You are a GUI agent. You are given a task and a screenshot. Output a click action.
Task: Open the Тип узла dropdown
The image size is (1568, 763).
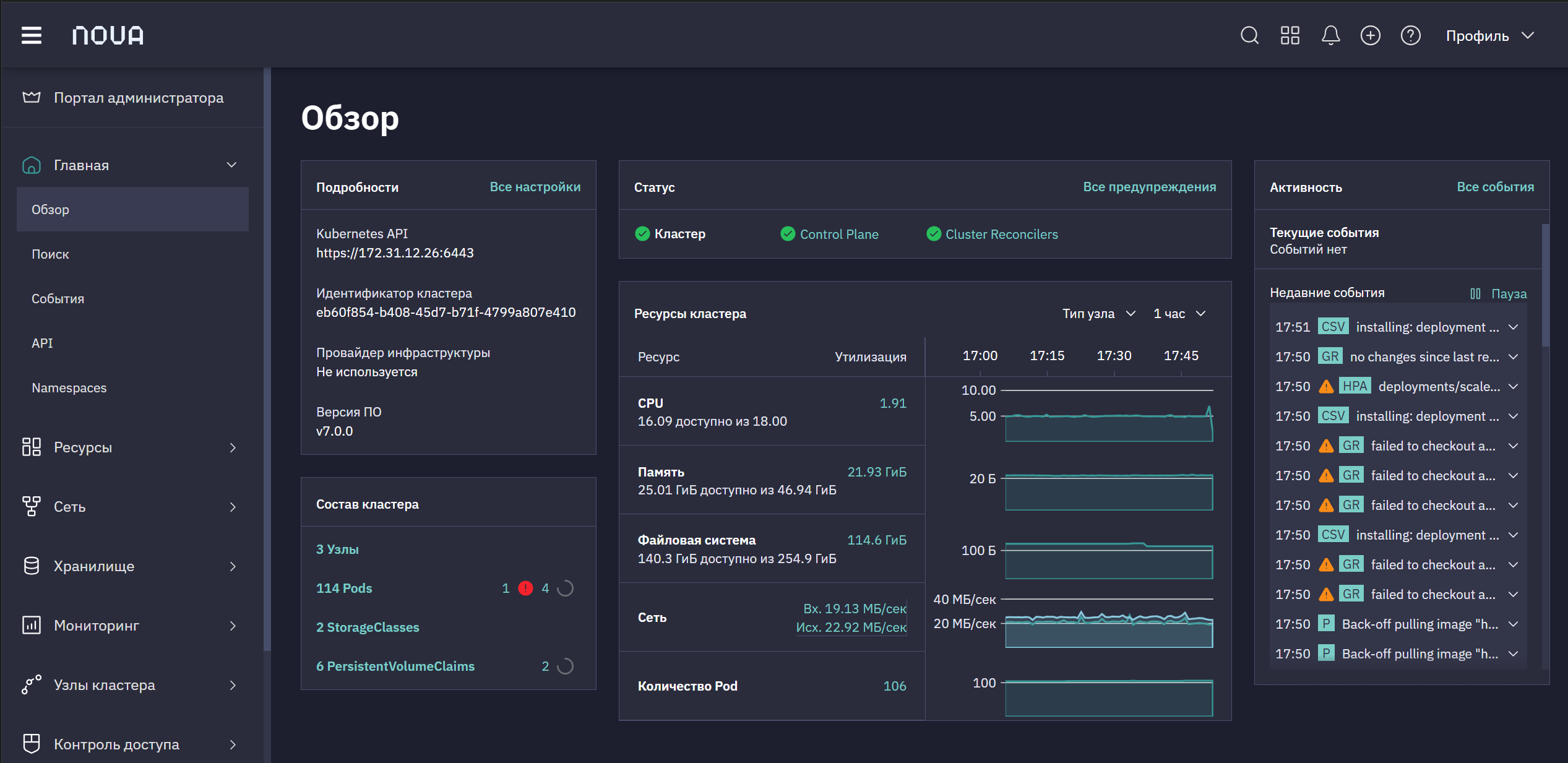pos(1099,314)
